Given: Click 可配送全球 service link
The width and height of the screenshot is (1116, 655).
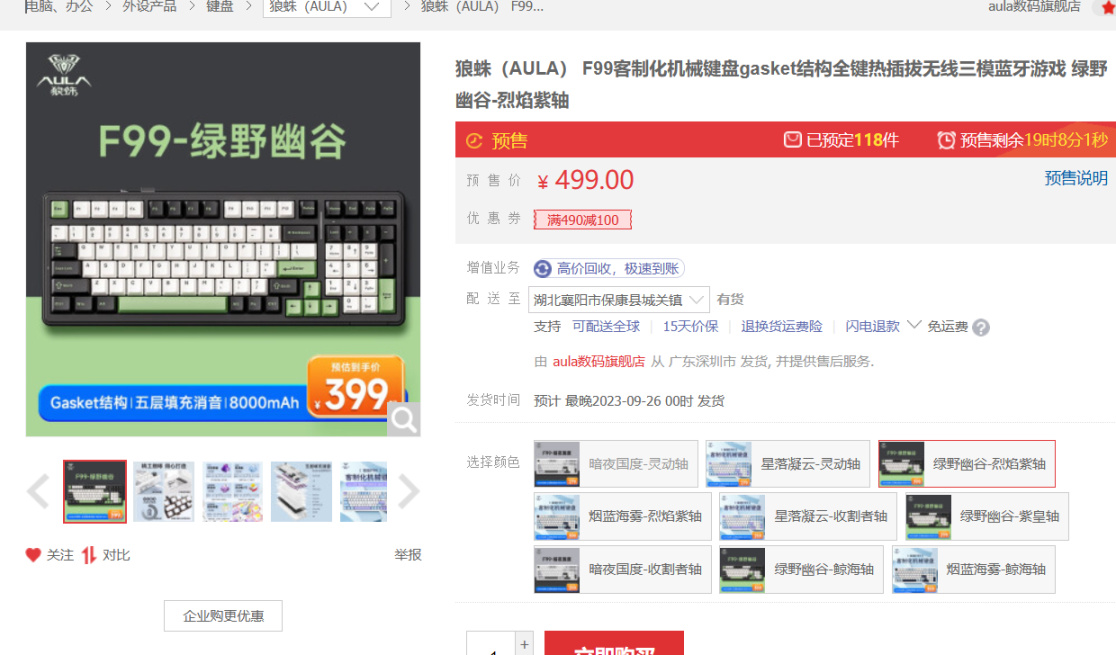Looking at the screenshot, I should (606, 326).
